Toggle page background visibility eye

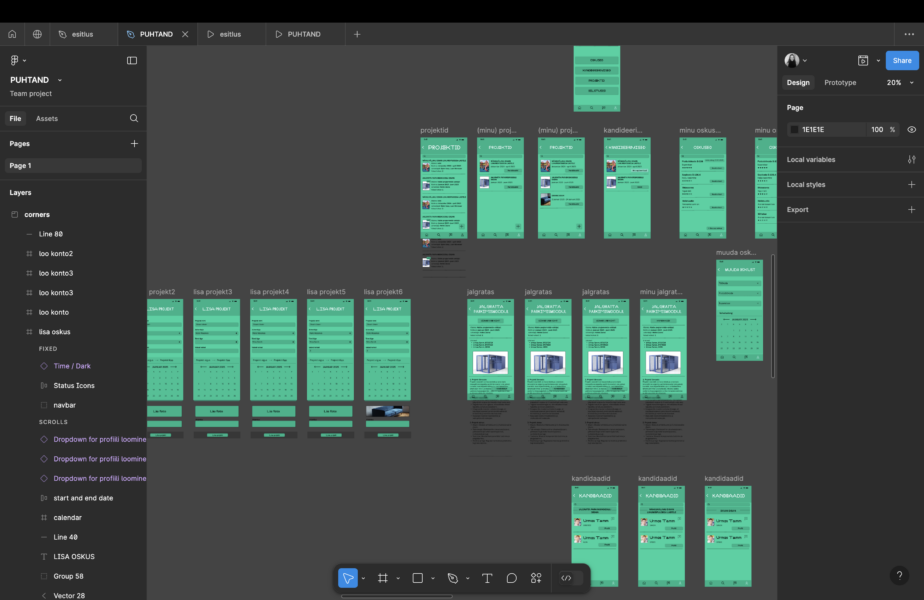pos(911,130)
